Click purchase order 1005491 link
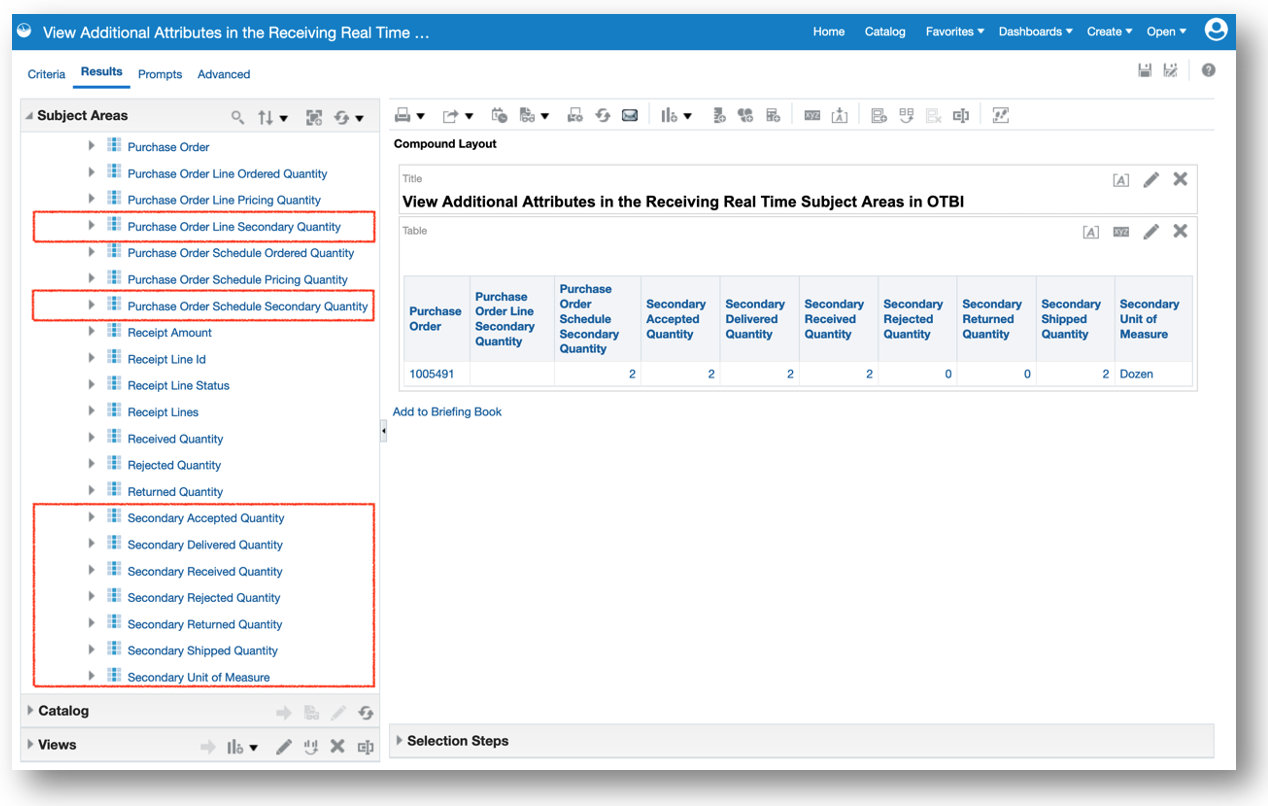The width and height of the screenshot is (1268, 806). pos(432,374)
